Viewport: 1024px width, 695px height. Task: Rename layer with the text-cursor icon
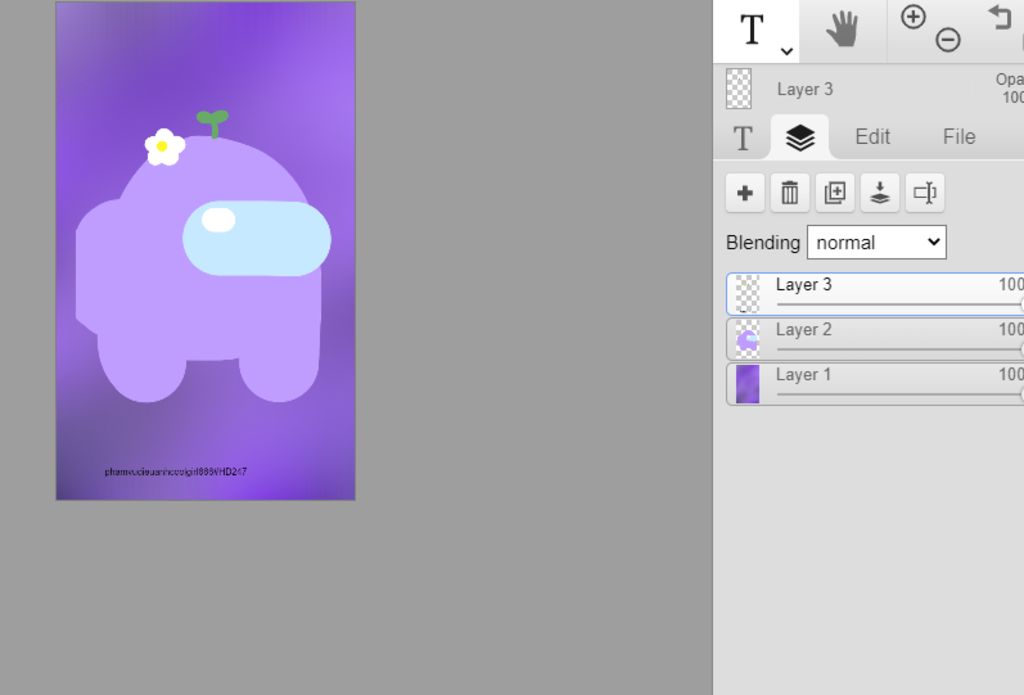tap(925, 193)
